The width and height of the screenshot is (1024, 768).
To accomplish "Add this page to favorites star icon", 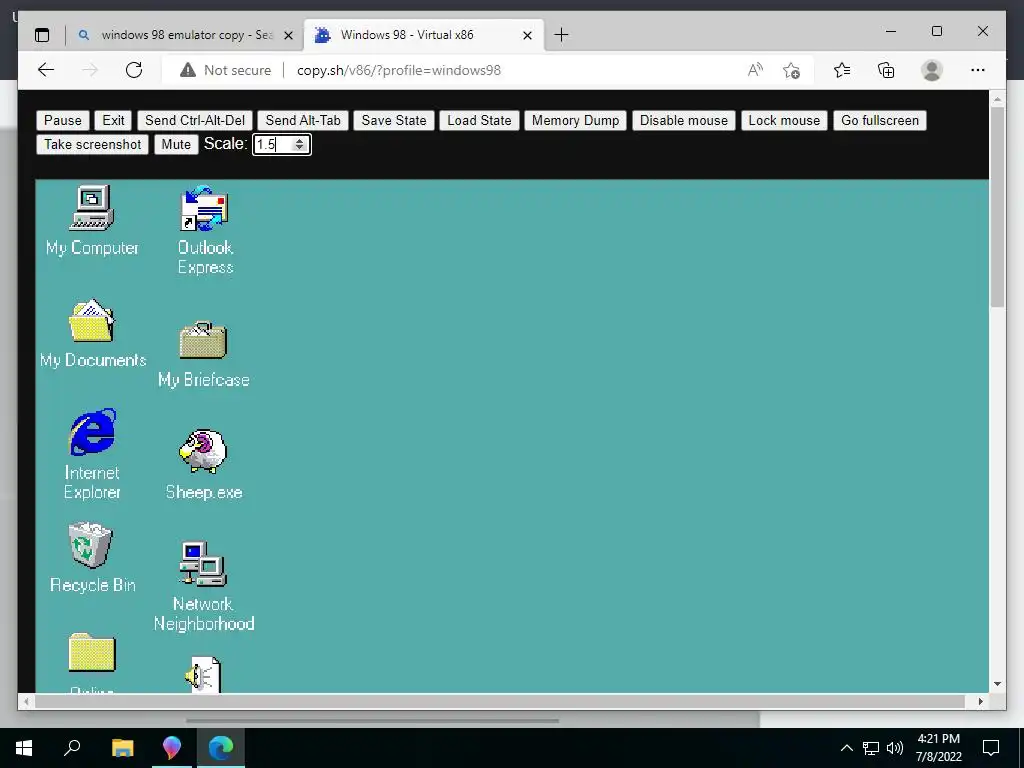I will click(792, 70).
